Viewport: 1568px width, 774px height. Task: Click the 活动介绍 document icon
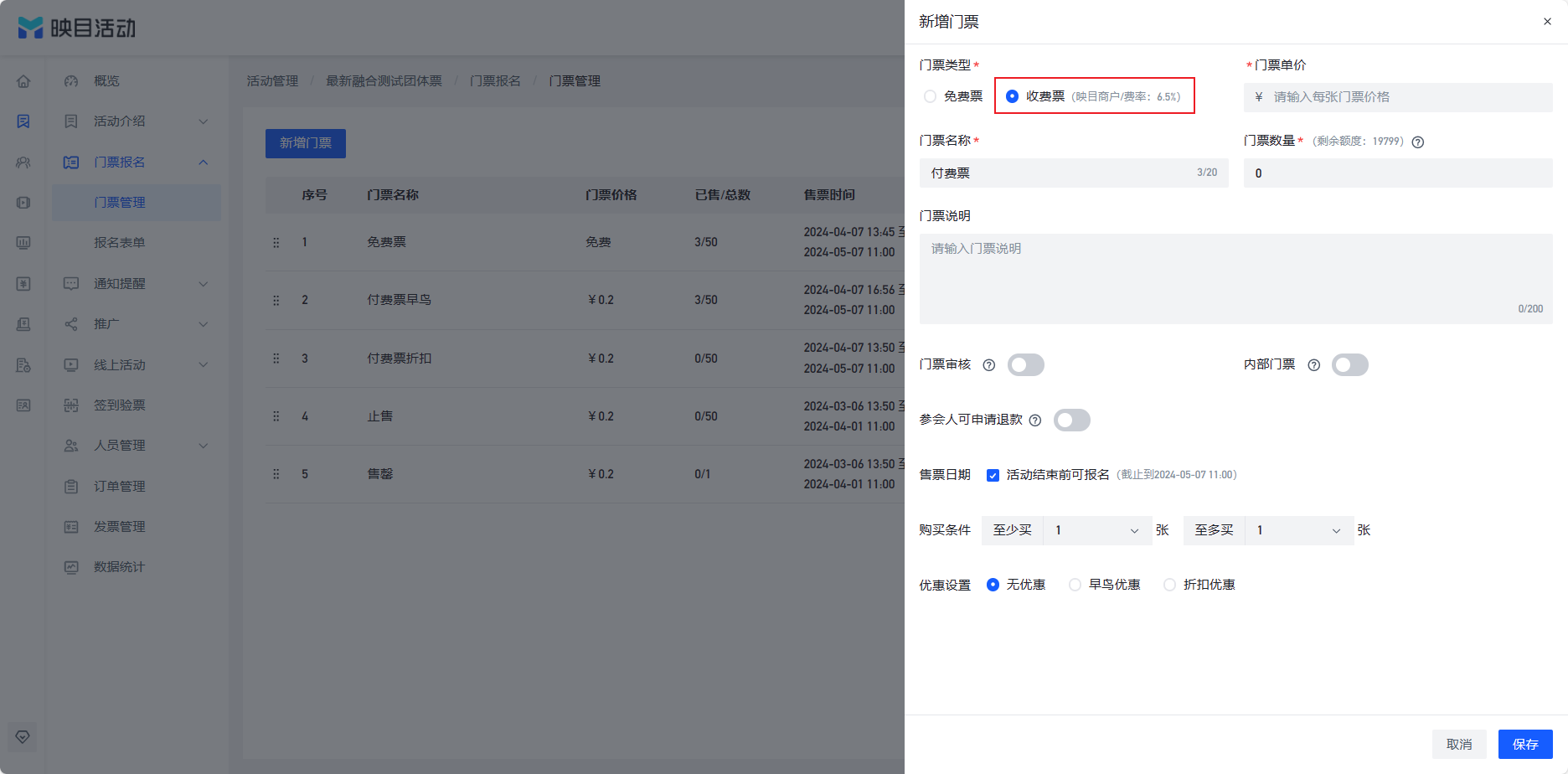[71, 121]
